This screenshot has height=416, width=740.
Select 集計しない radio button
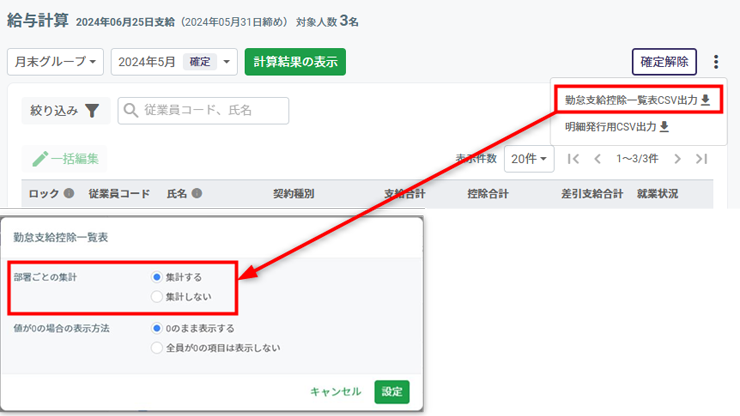pyautogui.click(x=156, y=296)
